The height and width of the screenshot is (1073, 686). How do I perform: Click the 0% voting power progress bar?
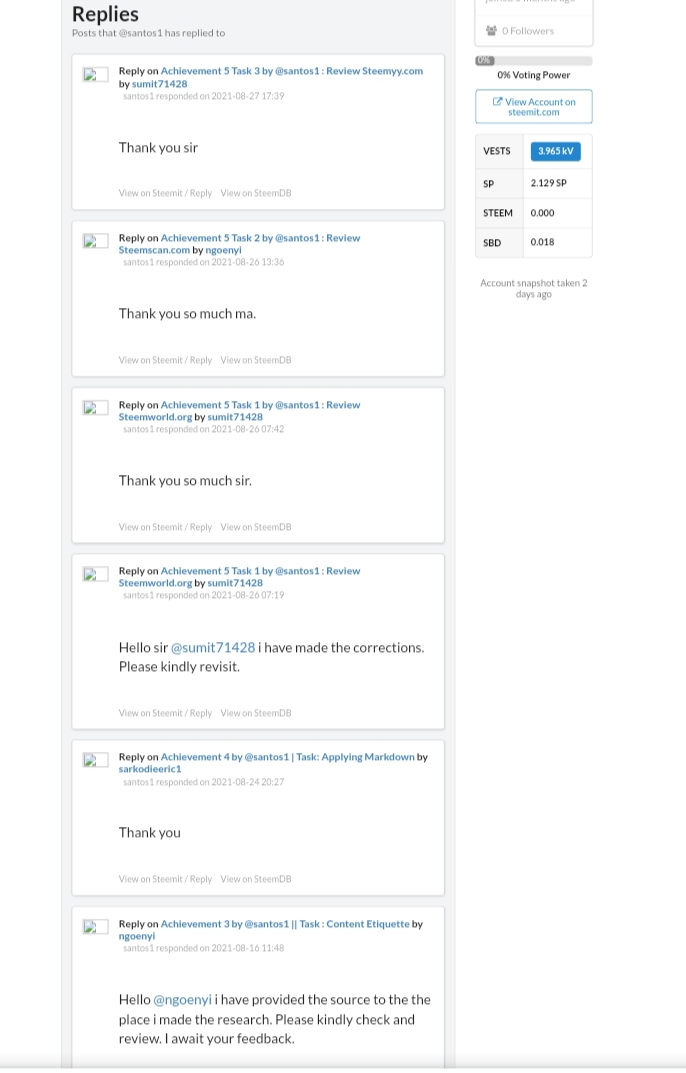click(x=534, y=60)
